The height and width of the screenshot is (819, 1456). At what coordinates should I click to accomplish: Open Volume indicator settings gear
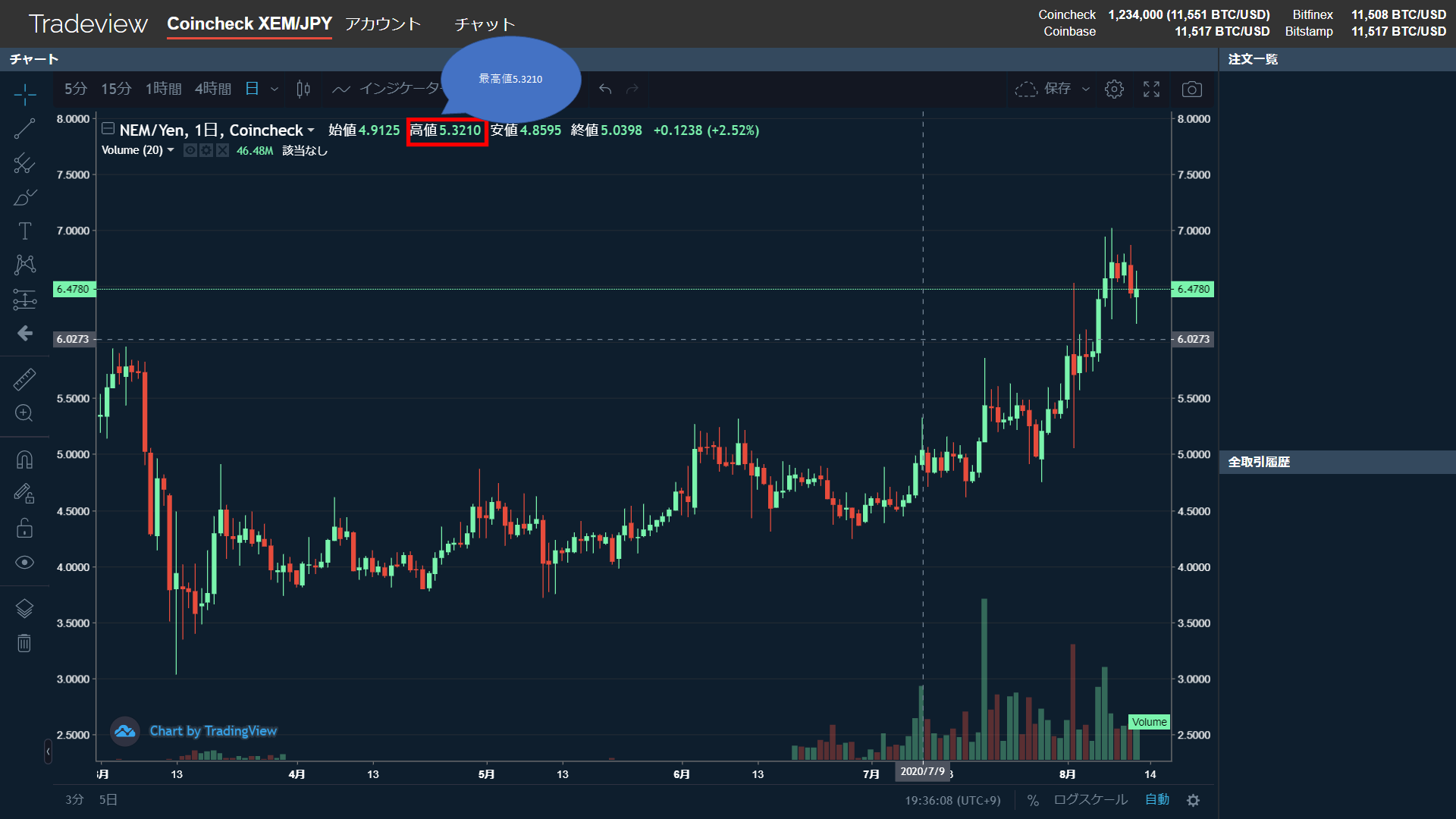[206, 150]
